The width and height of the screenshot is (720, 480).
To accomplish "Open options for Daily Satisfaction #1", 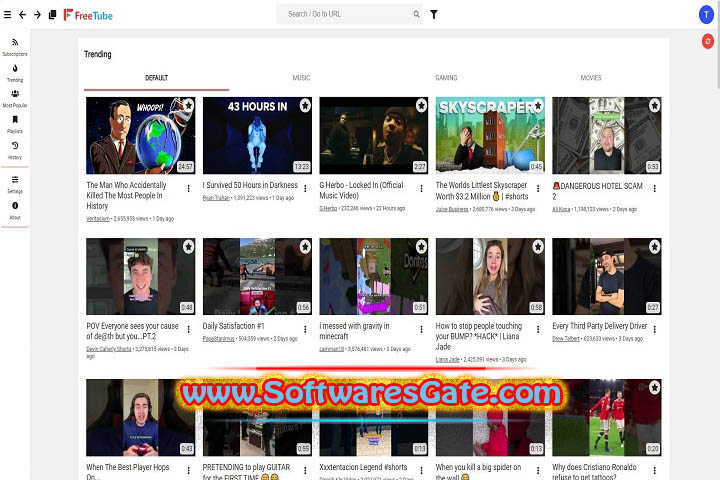I will (x=305, y=329).
